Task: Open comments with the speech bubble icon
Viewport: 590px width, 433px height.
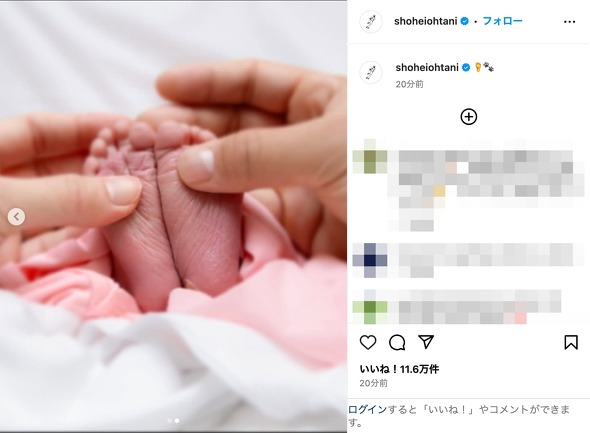Action: (x=397, y=343)
